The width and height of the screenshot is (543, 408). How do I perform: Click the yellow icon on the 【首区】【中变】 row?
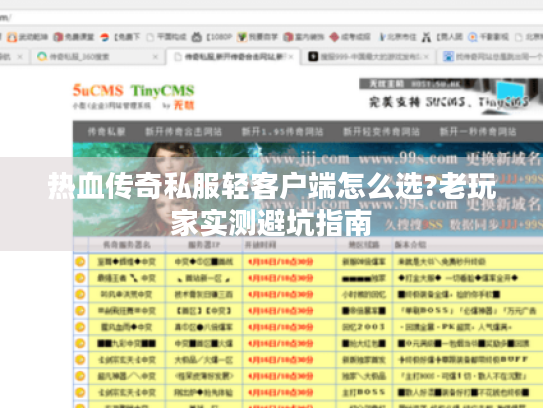[x=80, y=311]
